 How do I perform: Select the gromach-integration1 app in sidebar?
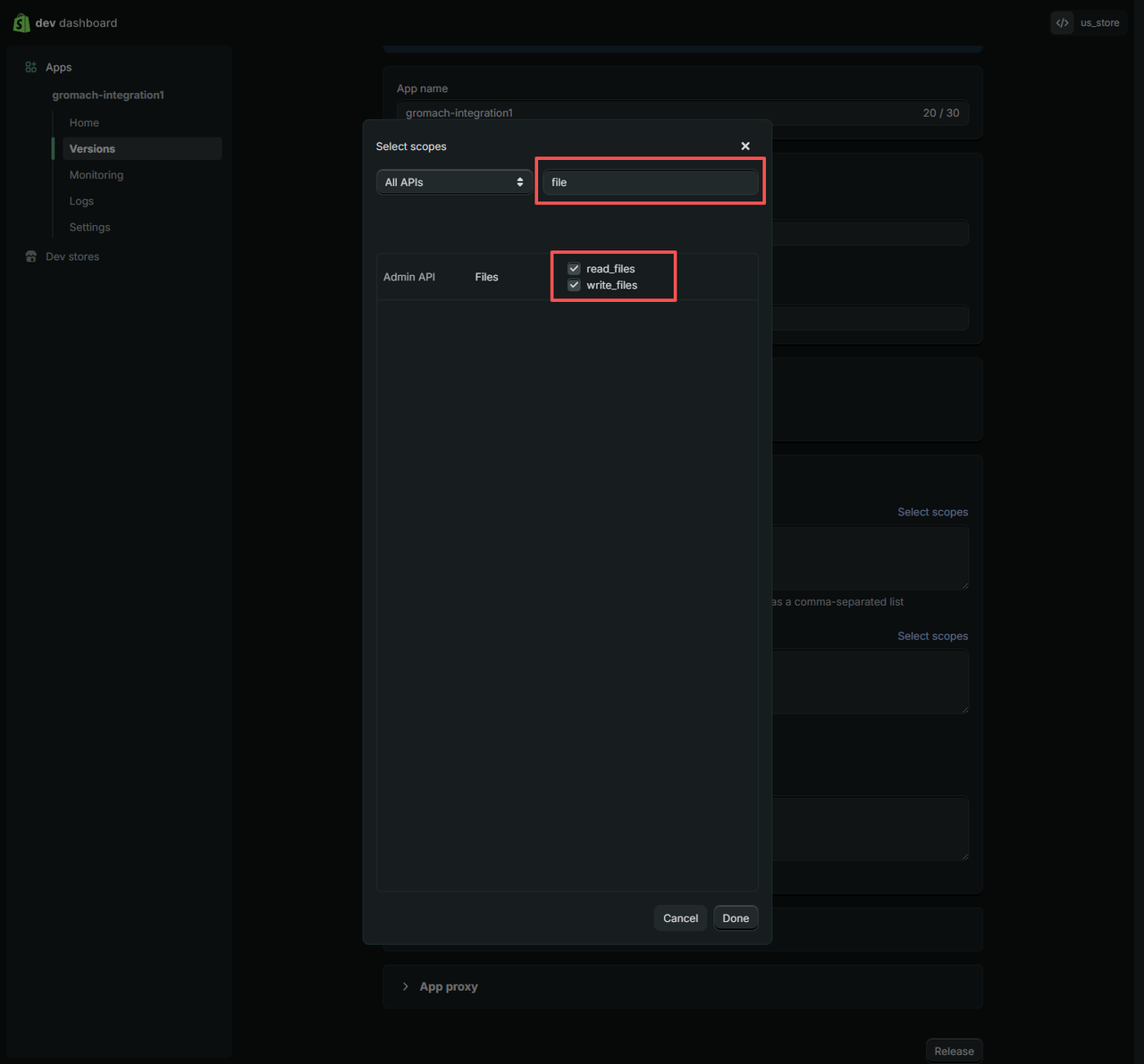pos(108,95)
